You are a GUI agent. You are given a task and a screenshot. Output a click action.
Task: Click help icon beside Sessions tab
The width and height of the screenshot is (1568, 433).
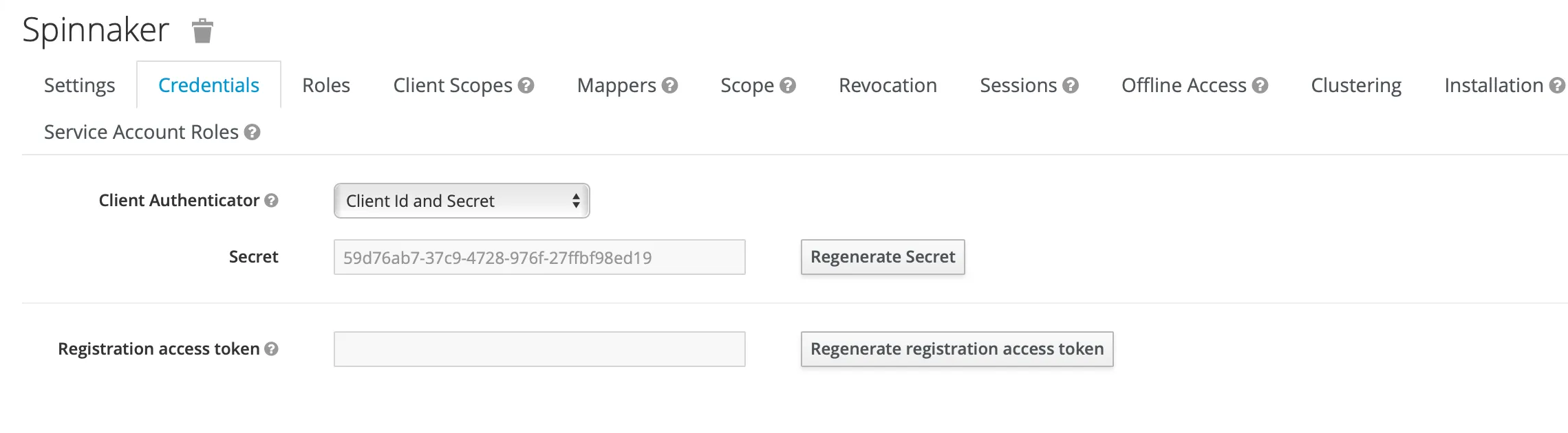tap(1071, 85)
